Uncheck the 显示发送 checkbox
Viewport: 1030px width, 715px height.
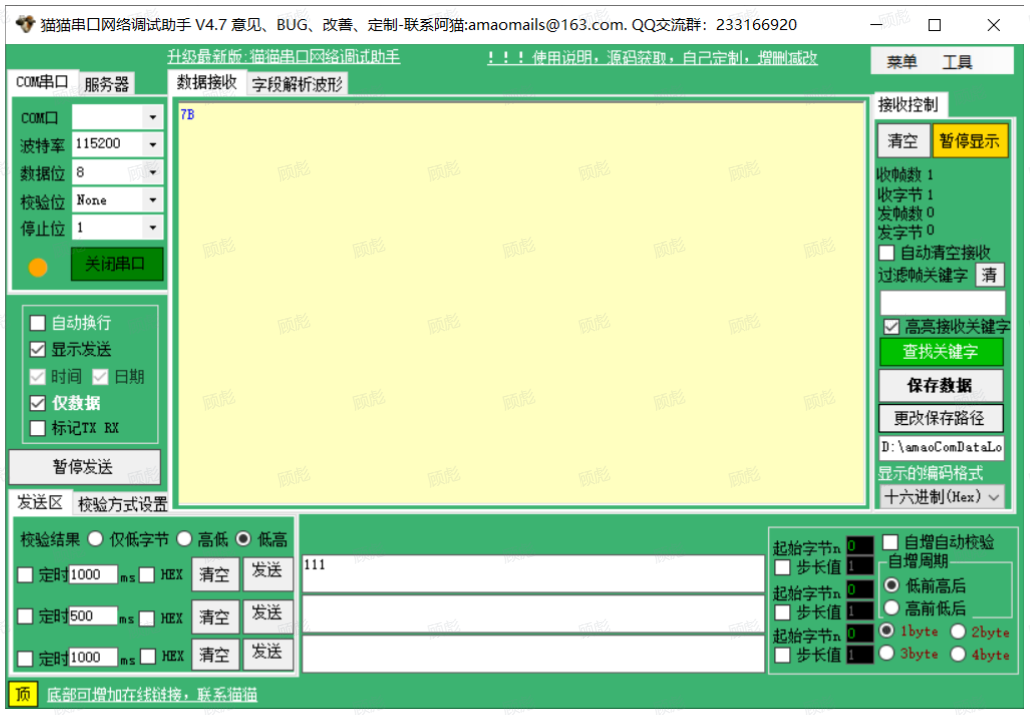(38, 350)
